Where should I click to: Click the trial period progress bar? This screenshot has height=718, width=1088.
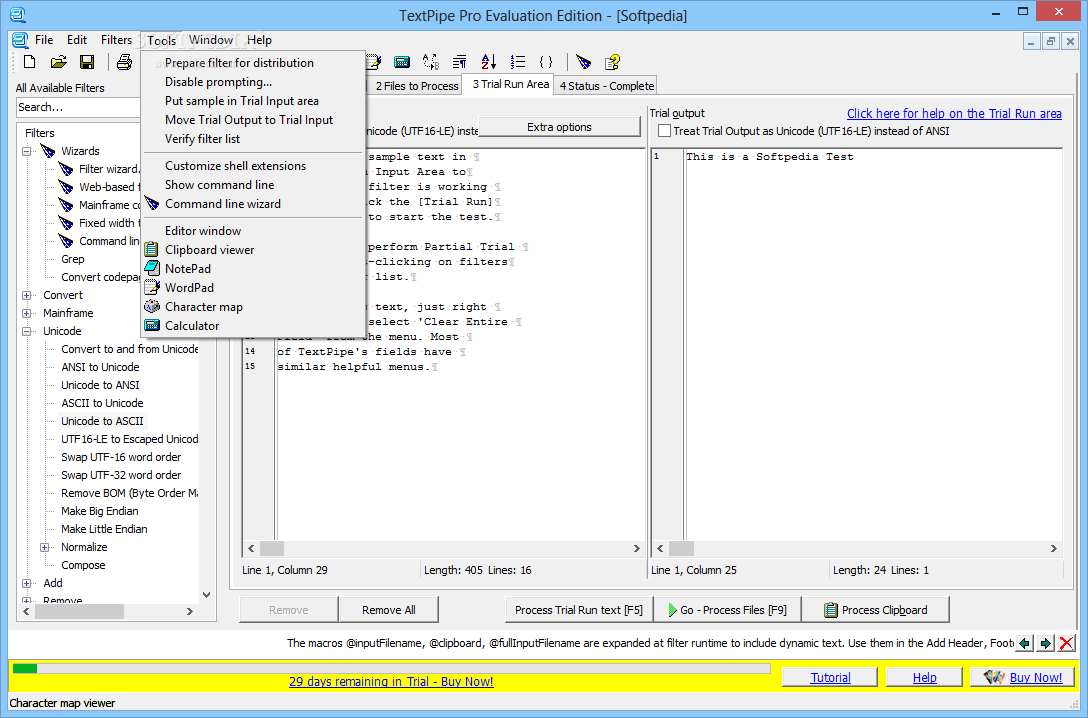pos(391,668)
